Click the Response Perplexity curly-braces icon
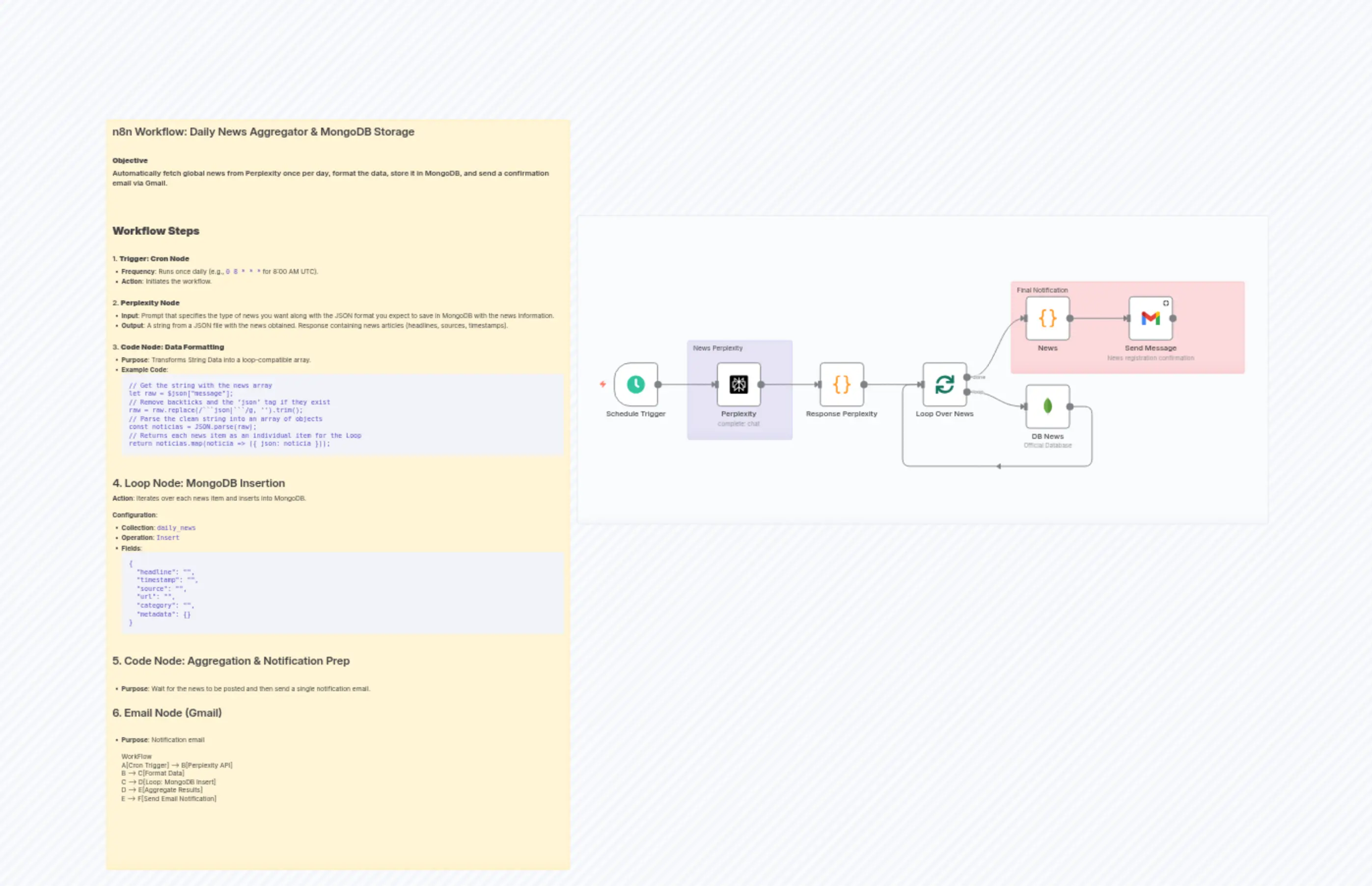Viewport: 1372px width, 886px height. click(x=841, y=384)
